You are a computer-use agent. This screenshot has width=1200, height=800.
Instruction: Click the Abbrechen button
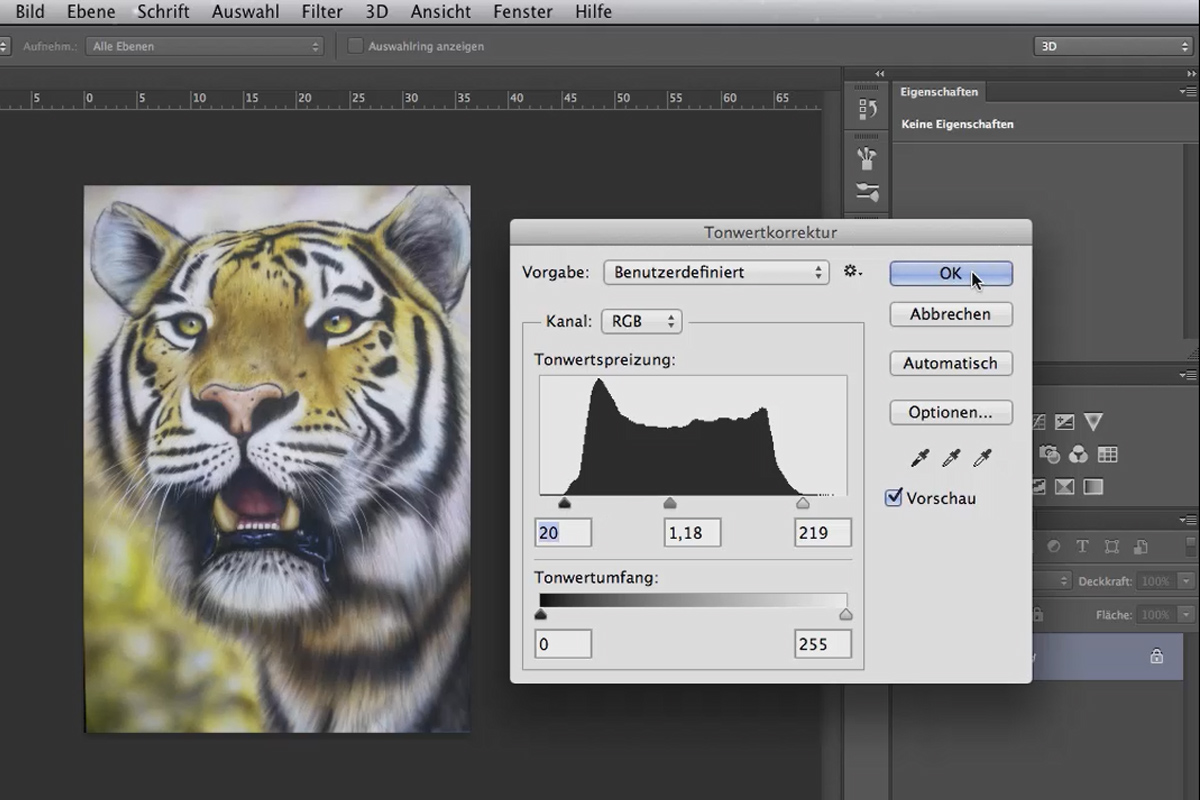(951, 314)
